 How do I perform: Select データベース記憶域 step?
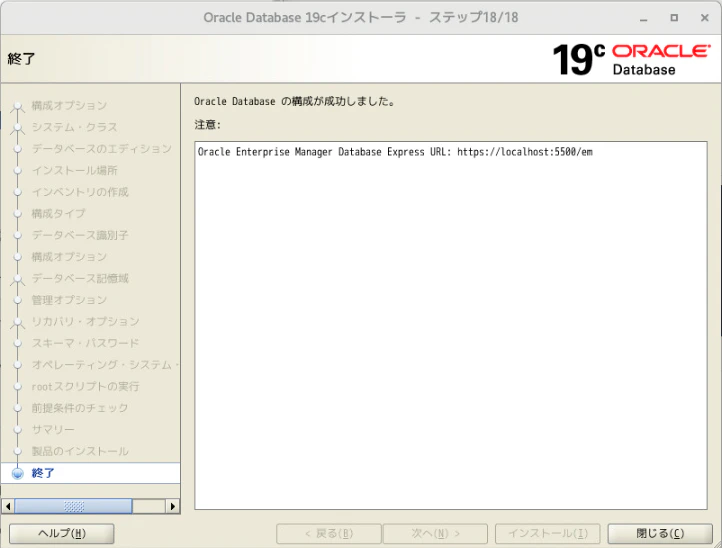[x=80, y=278]
